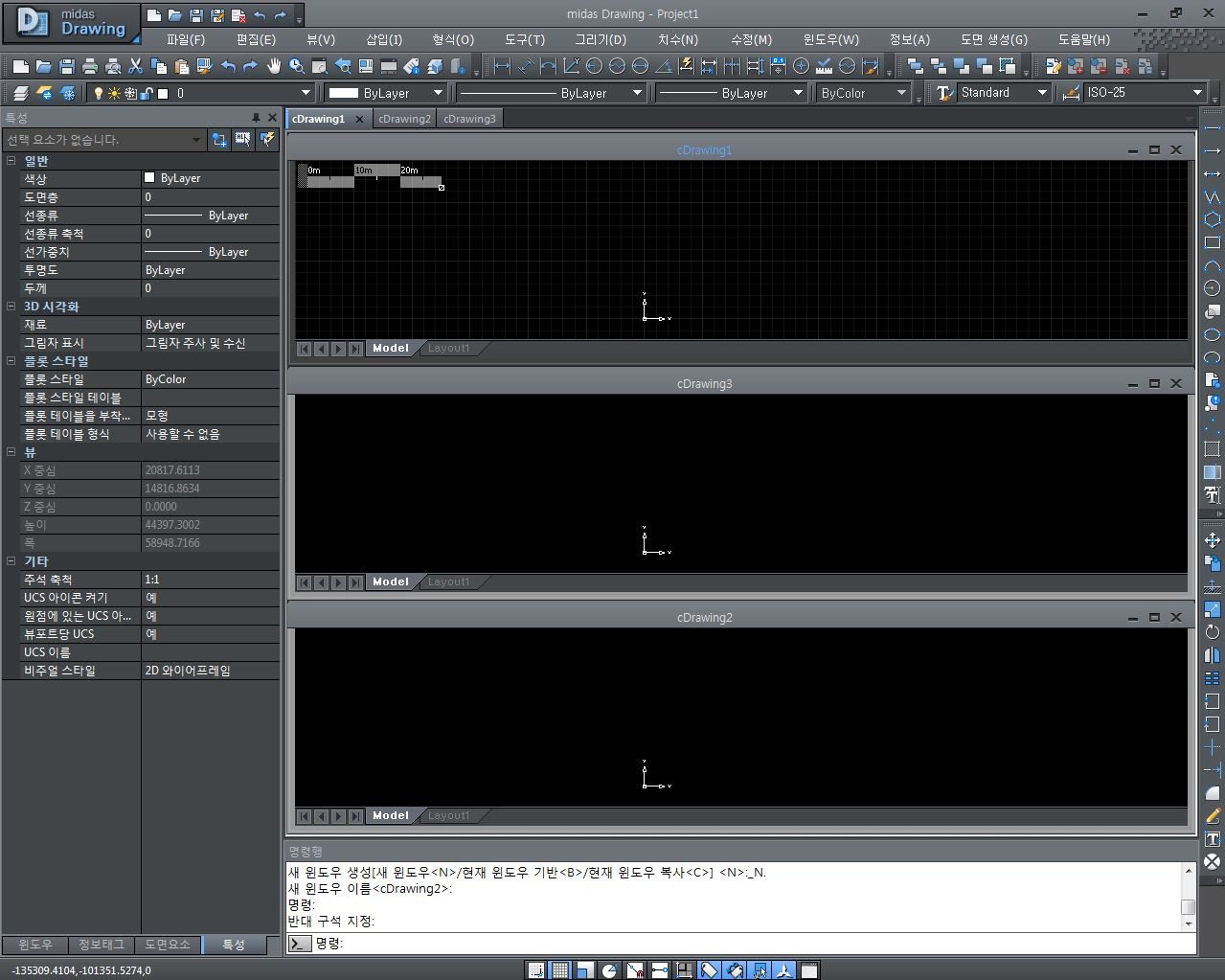Click the Print icon in main toolbar

90,66
